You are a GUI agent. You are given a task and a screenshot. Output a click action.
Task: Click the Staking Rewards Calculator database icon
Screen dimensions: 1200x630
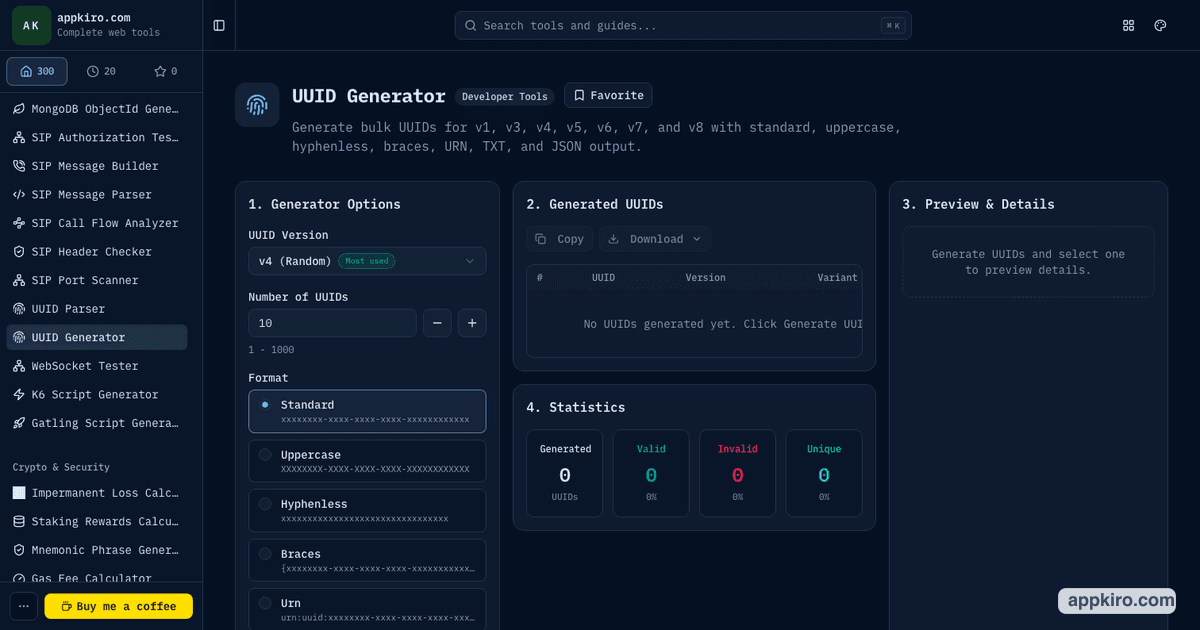pos(19,521)
